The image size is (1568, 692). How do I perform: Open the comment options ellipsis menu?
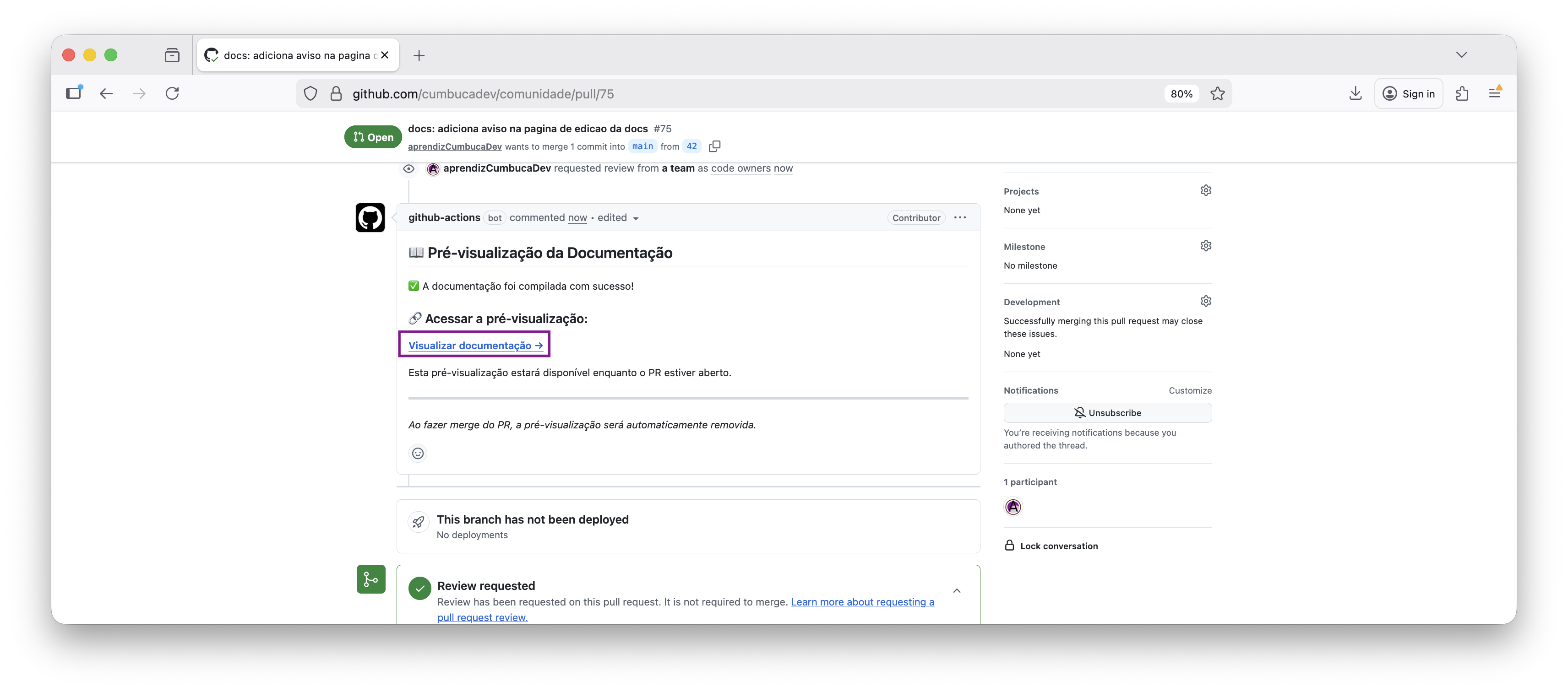click(960, 218)
